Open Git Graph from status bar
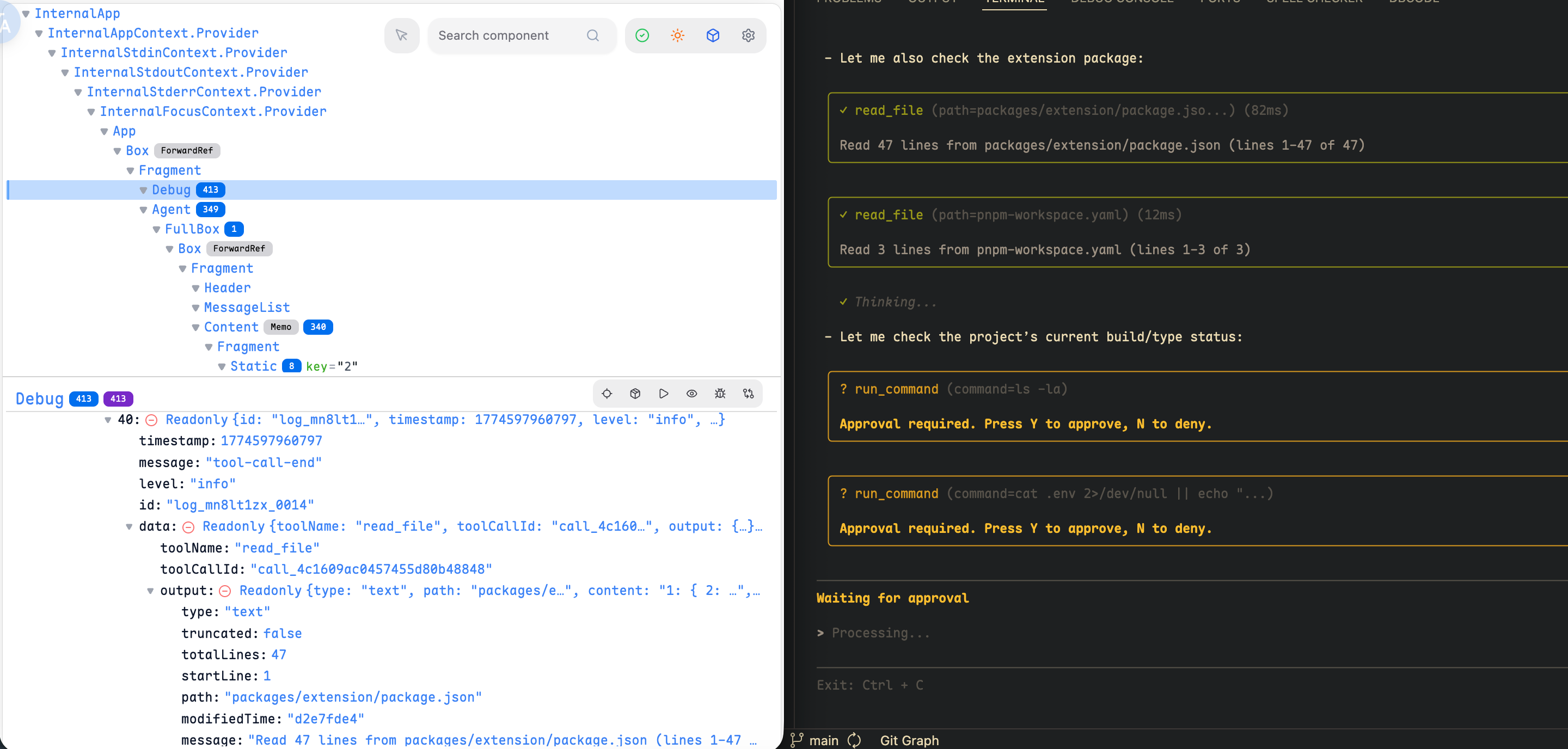The height and width of the screenshot is (749, 1568). pos(909,740)
